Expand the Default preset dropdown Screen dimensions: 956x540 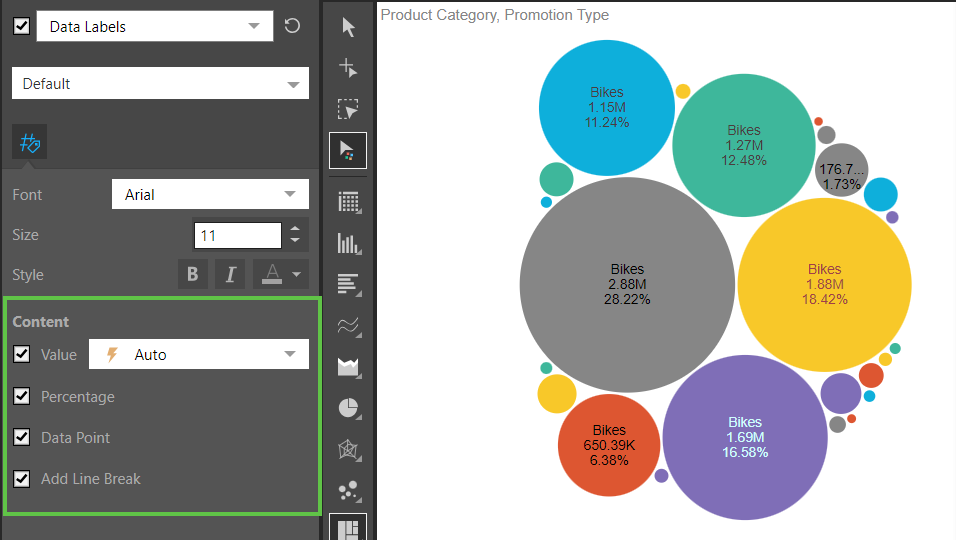click(160, 84)
